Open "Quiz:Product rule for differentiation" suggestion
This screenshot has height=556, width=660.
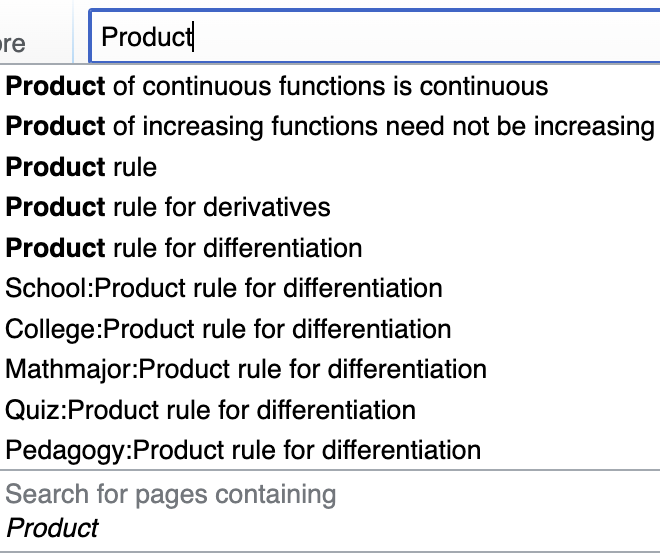pos(210,410)
